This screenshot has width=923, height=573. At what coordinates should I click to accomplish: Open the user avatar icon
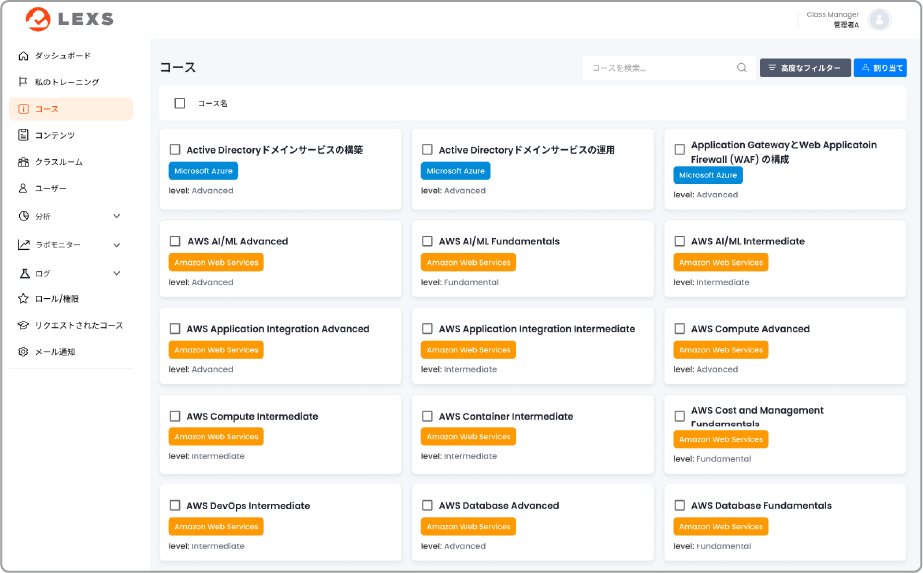(x=879, y=19)
